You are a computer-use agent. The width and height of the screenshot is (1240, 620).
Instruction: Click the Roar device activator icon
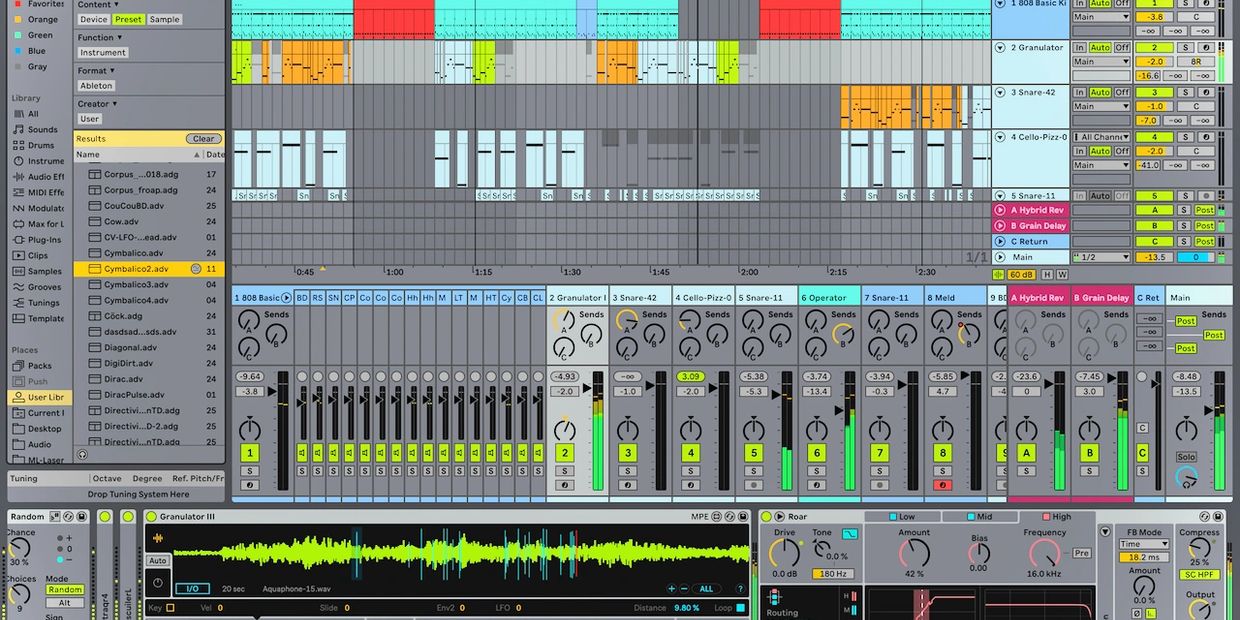coord(766,517)
